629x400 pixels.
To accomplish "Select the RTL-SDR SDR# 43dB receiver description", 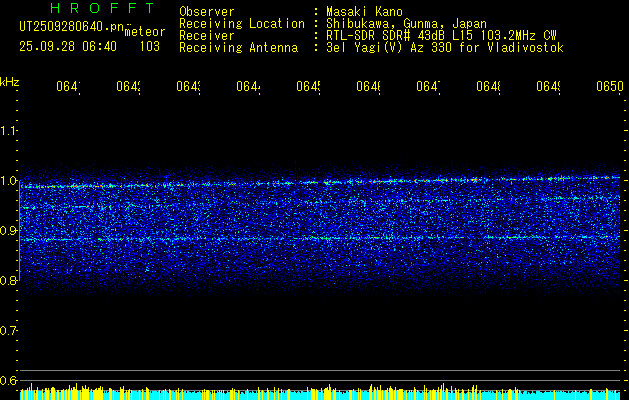I will pyautogui.click(x=441, y=36).
